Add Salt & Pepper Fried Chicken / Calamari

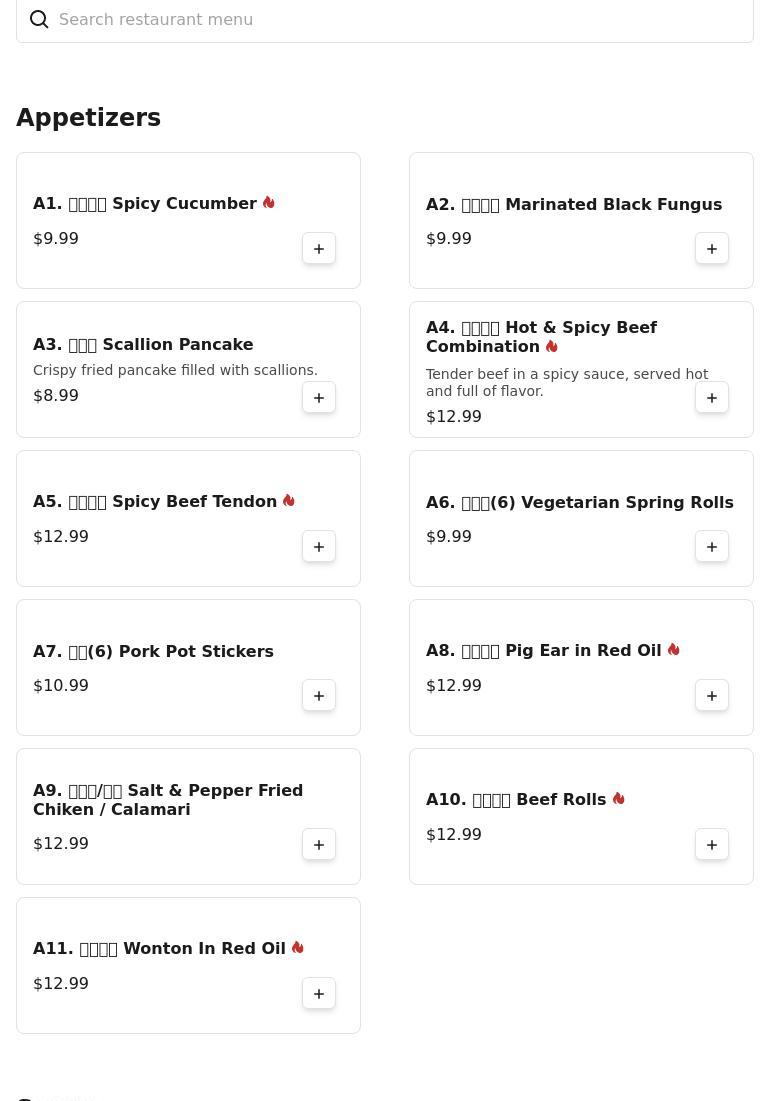point(319,845)
